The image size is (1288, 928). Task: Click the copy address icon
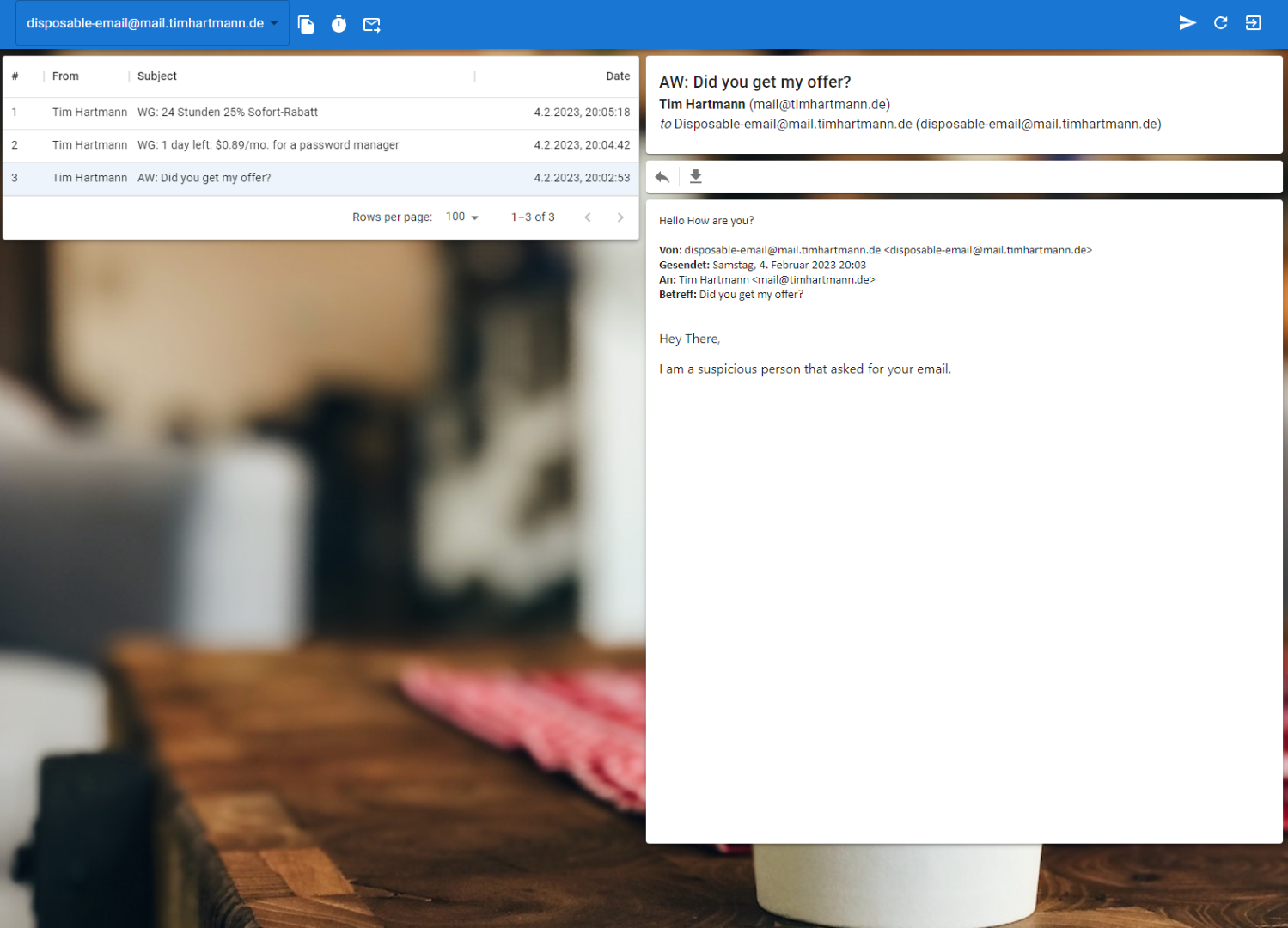306,24
